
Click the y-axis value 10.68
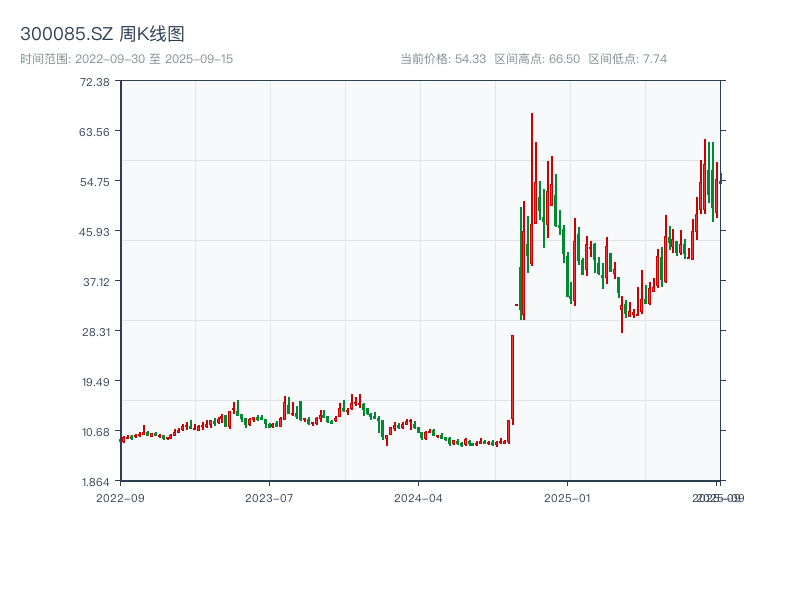(96, 432)
